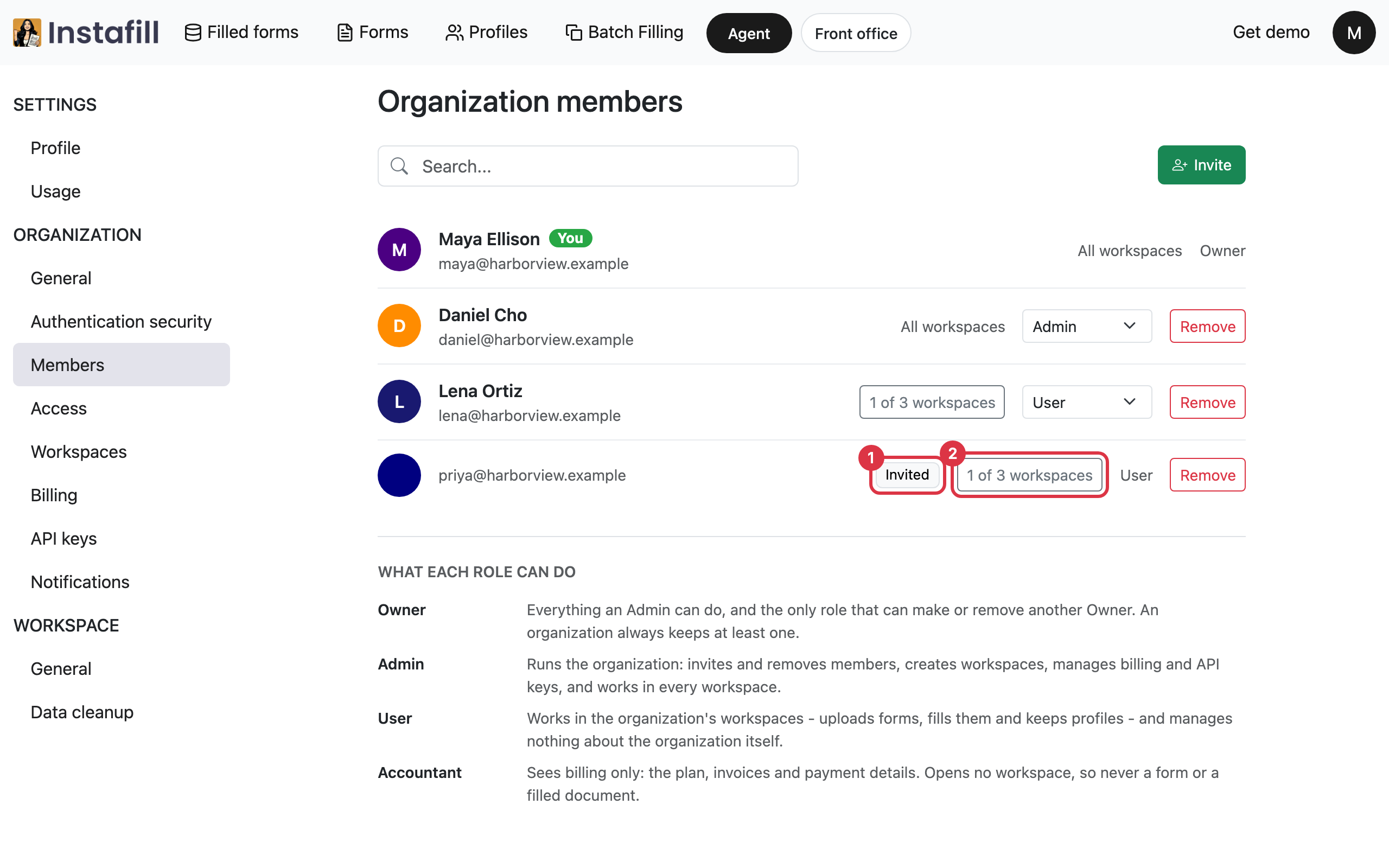Screen dimensions: 1389x868
Task: Click the Instafill logo icon
Action: click(x=27, y=32)
